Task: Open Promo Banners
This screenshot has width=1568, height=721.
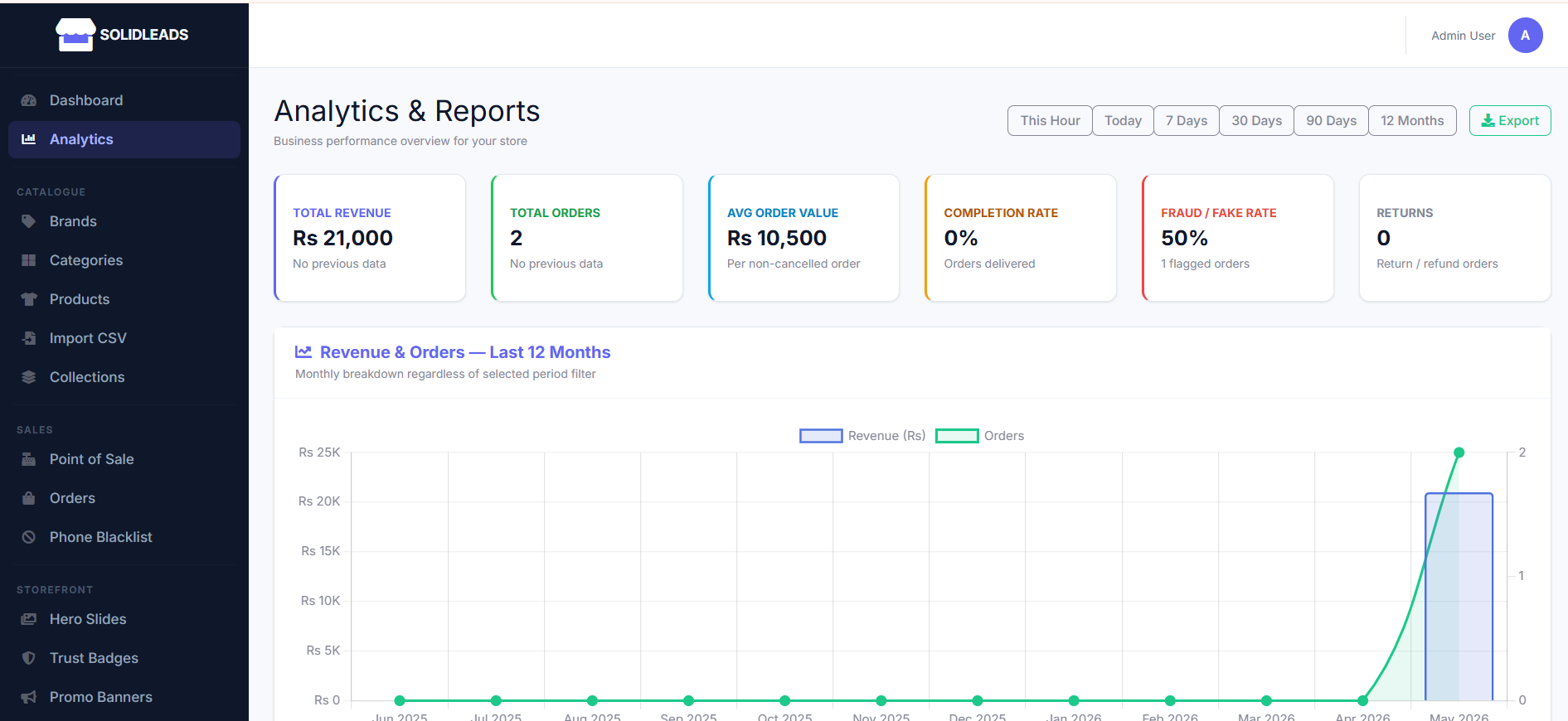Action: pyautogui.click(x=124, y=697)
